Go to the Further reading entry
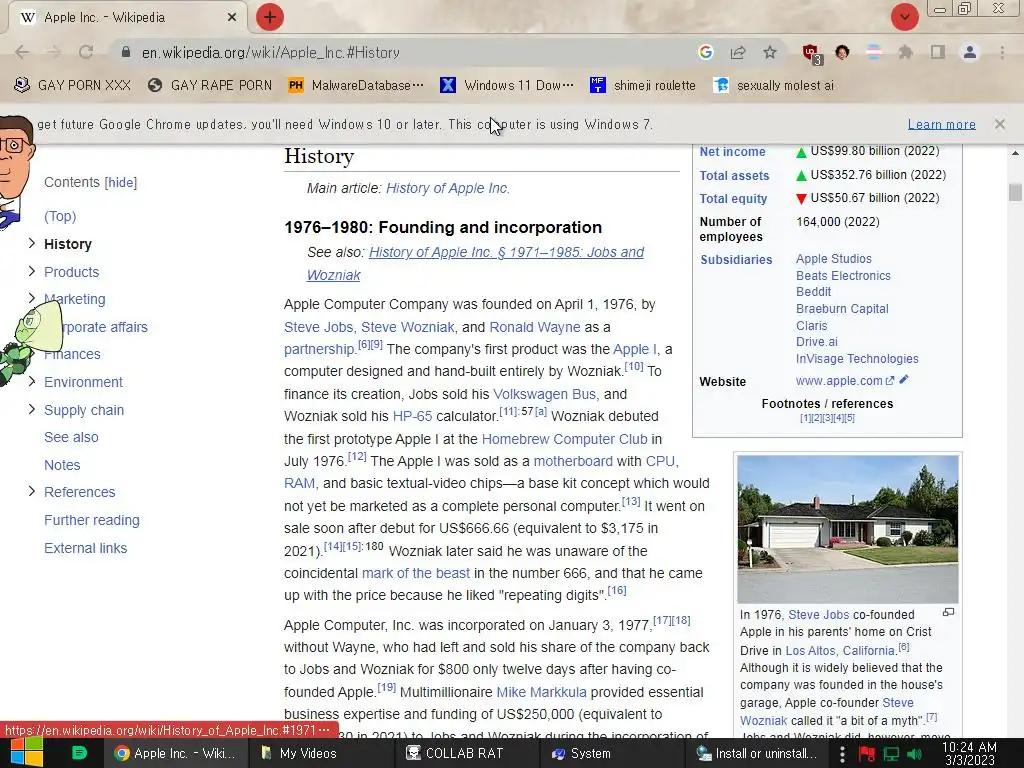1024x768 pixels. point(91,520)
